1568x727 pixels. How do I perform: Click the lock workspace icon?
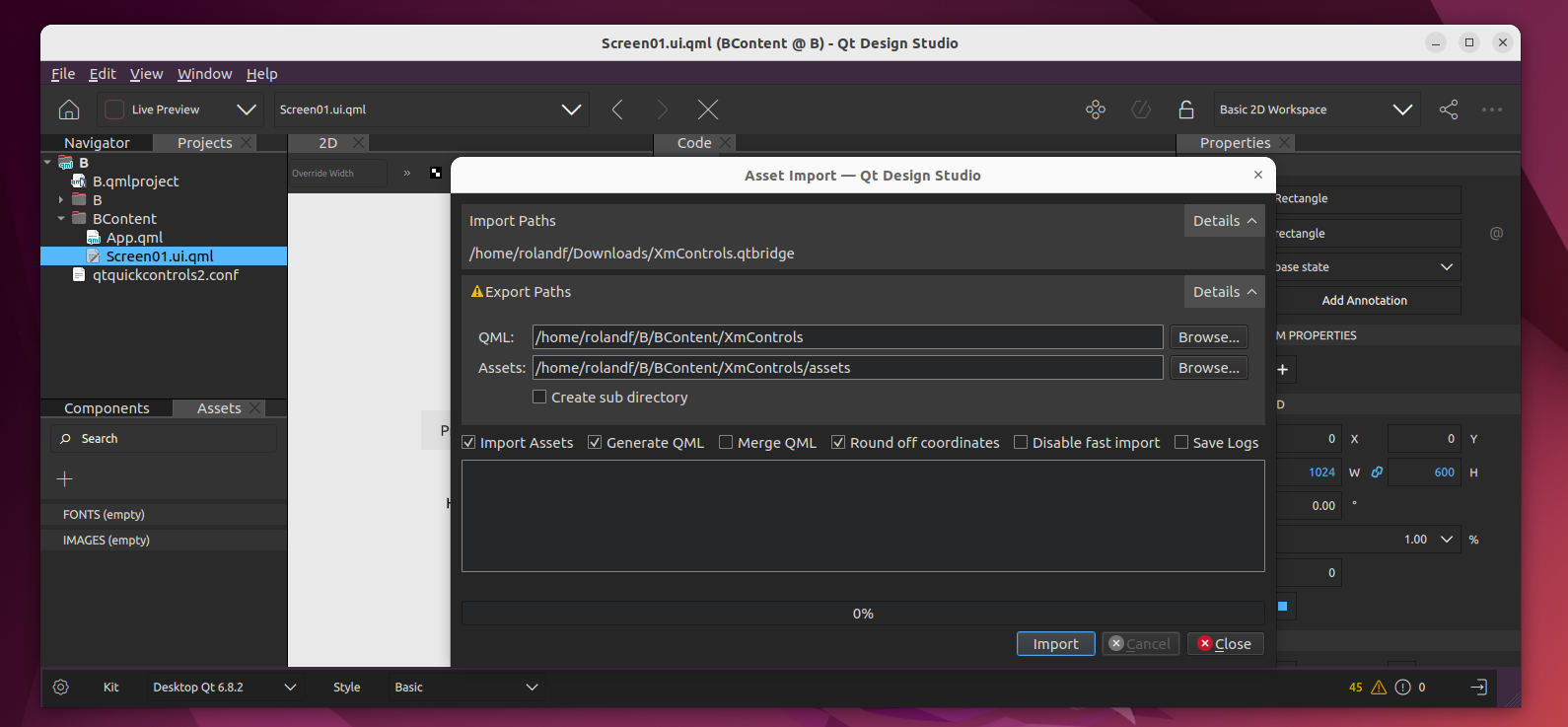click(1186, 109)
